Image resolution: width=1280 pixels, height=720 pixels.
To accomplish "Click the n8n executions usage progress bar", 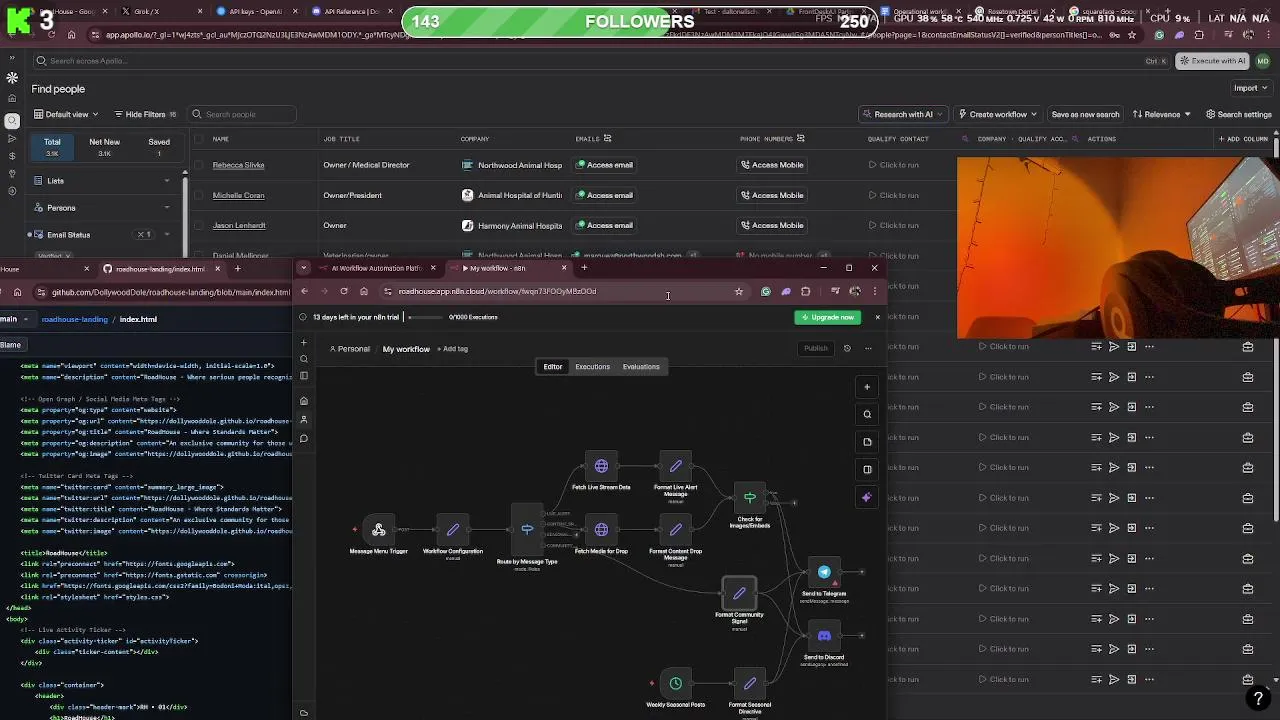I will click(x=424, y=317).
